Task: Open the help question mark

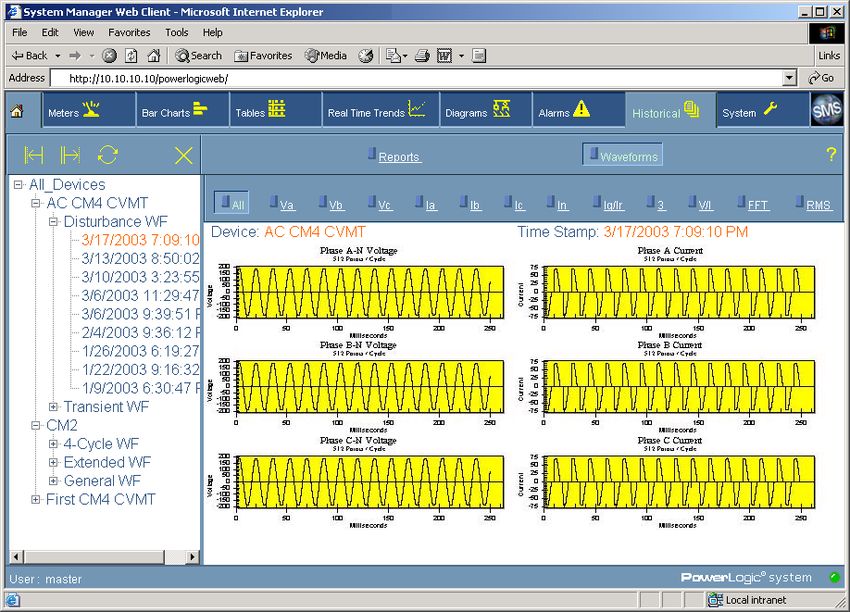Action: (x=831, y=154)
